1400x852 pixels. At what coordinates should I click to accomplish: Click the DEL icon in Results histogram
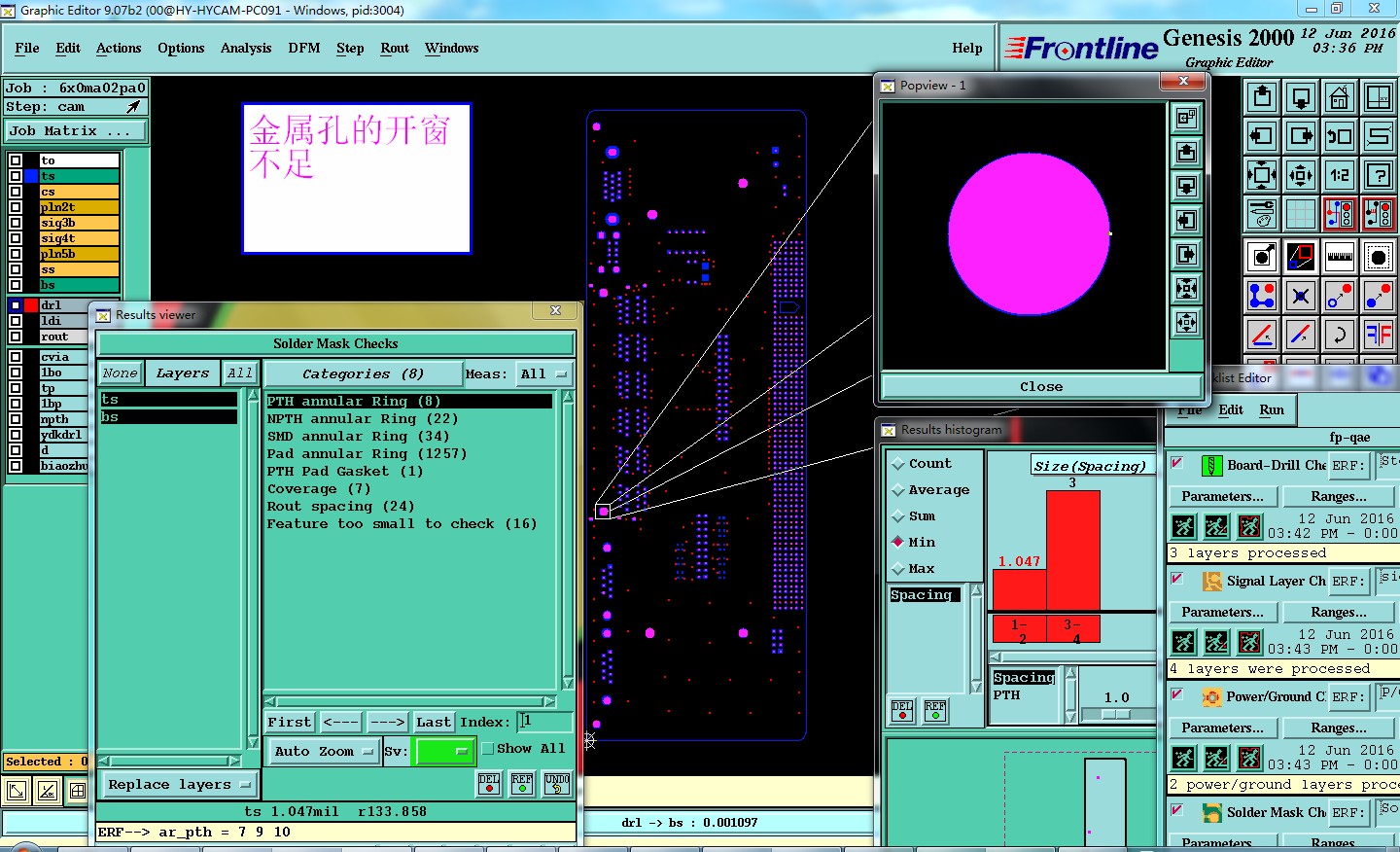click(x=902, y=711)
